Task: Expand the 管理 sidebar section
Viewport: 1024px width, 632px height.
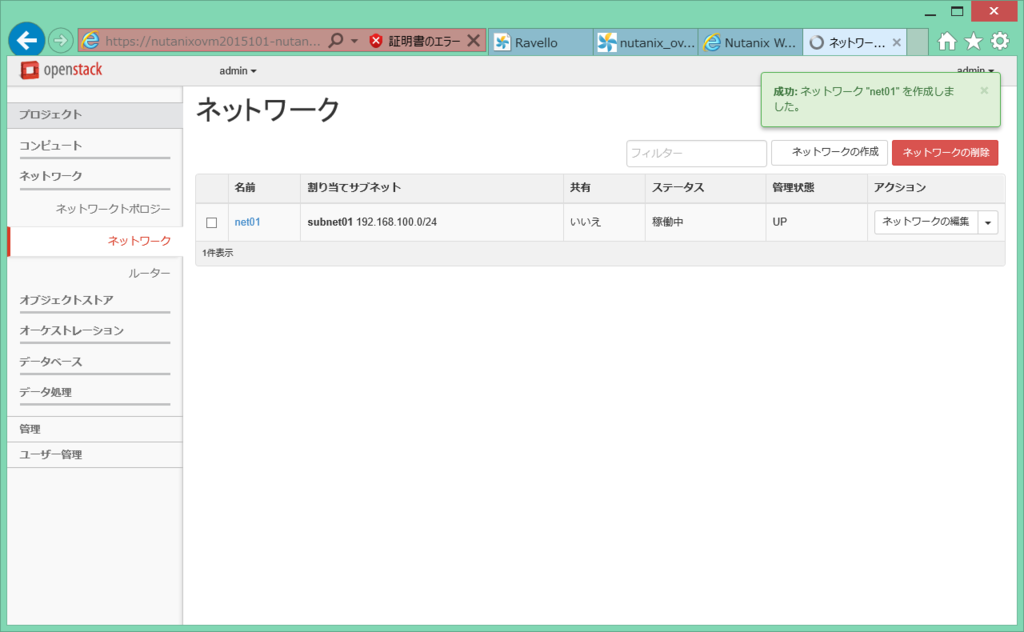Action: [95, 429]
